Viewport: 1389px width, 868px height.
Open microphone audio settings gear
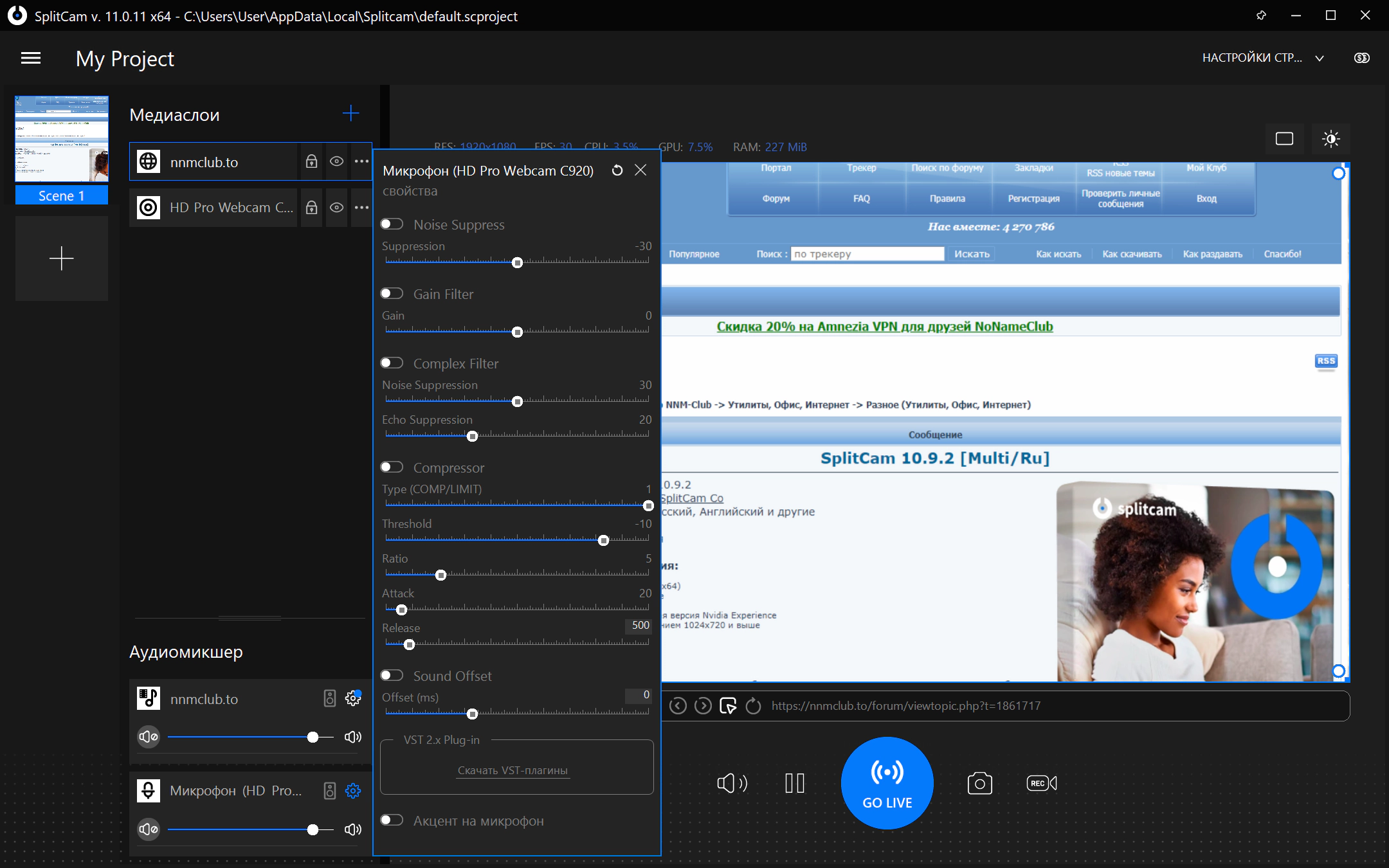[x=353, y=791]
